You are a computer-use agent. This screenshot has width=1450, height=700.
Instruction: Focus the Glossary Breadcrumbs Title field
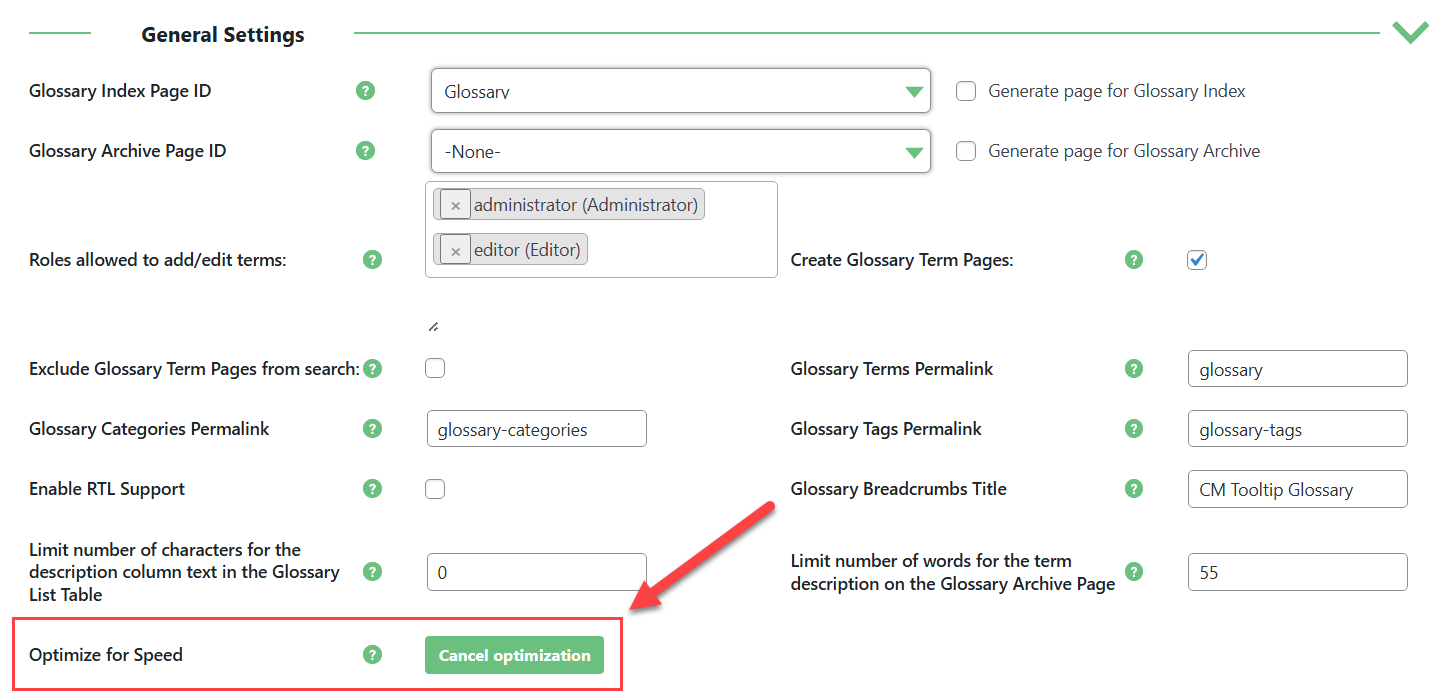point(1298,489)
